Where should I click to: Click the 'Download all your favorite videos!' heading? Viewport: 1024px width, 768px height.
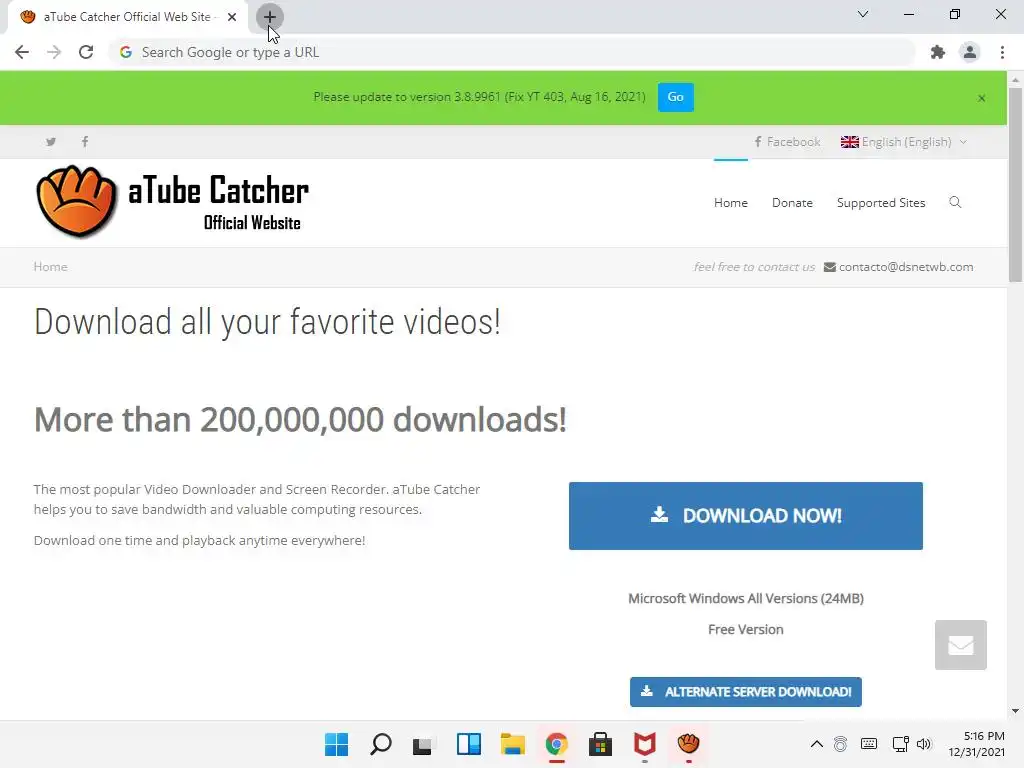(x=267, y=322)
